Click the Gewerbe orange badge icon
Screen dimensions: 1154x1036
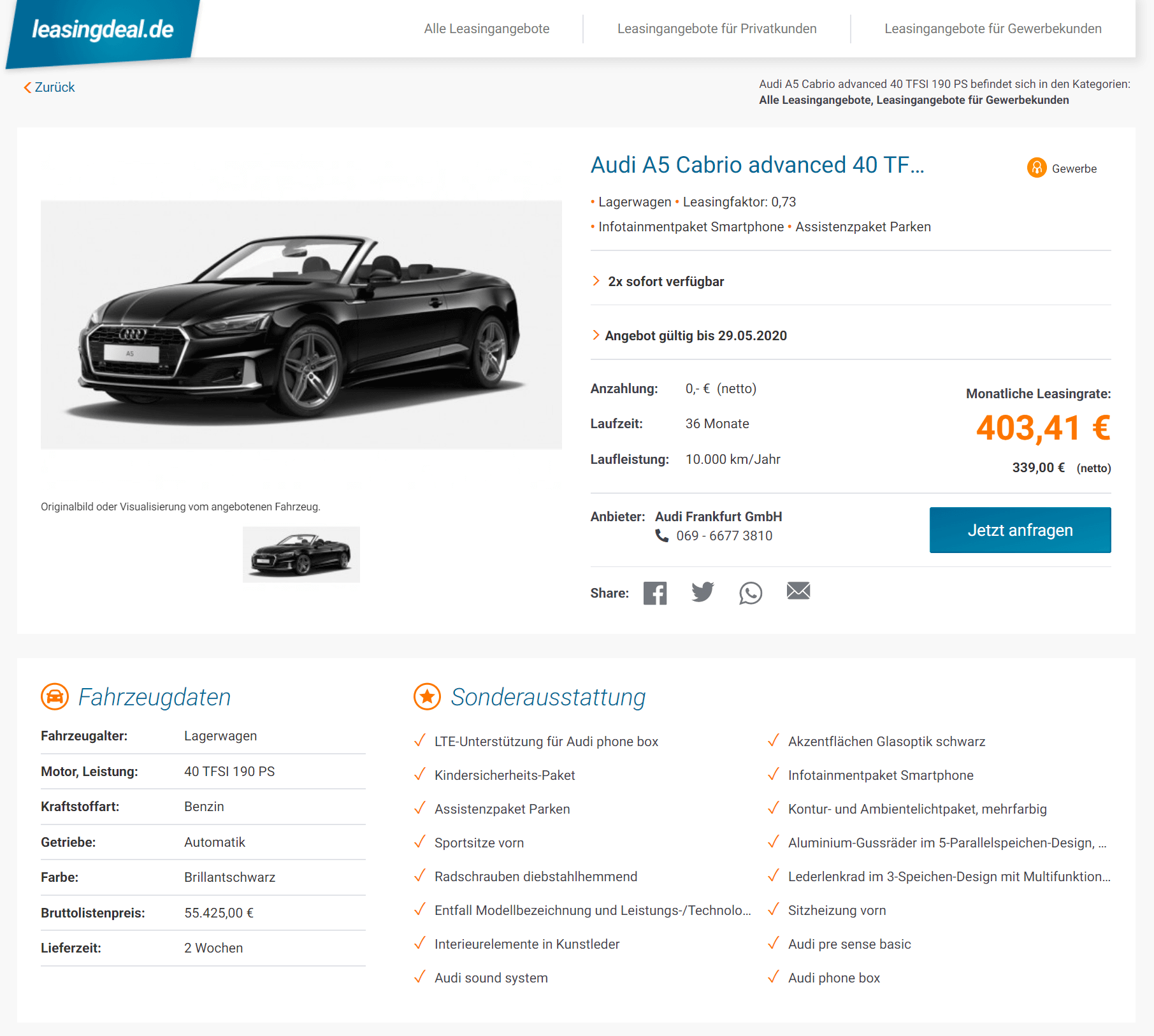[x=1037, y=168]
